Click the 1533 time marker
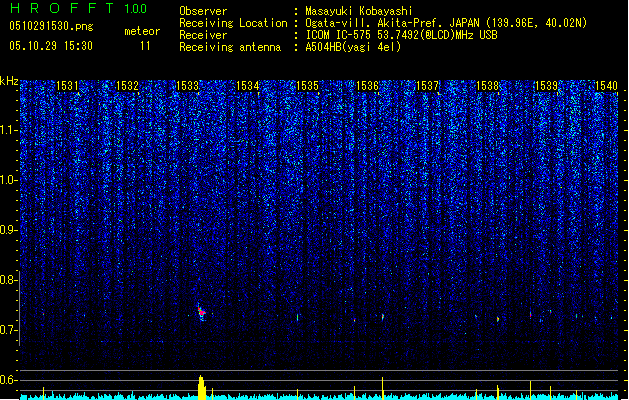 pyautogui.click(x=187, y=86)
